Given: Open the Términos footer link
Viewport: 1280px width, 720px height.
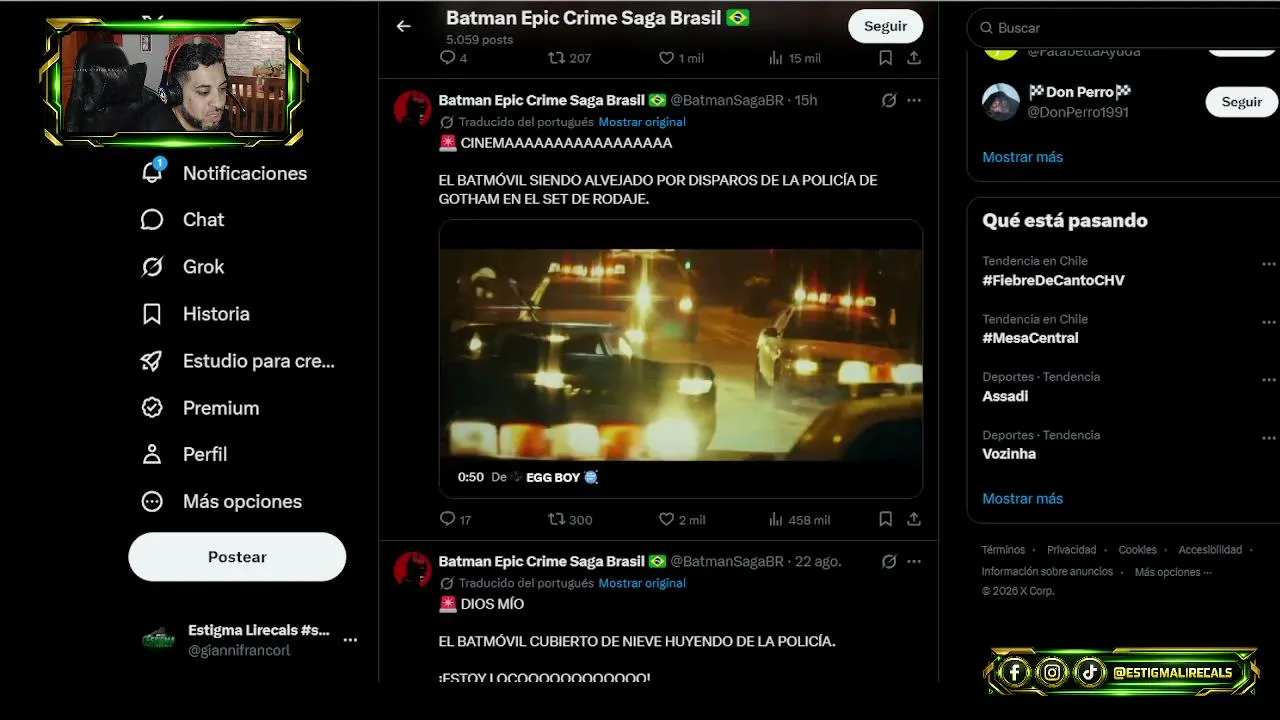Looking at the screenshot, I should tap(1003, 550).
